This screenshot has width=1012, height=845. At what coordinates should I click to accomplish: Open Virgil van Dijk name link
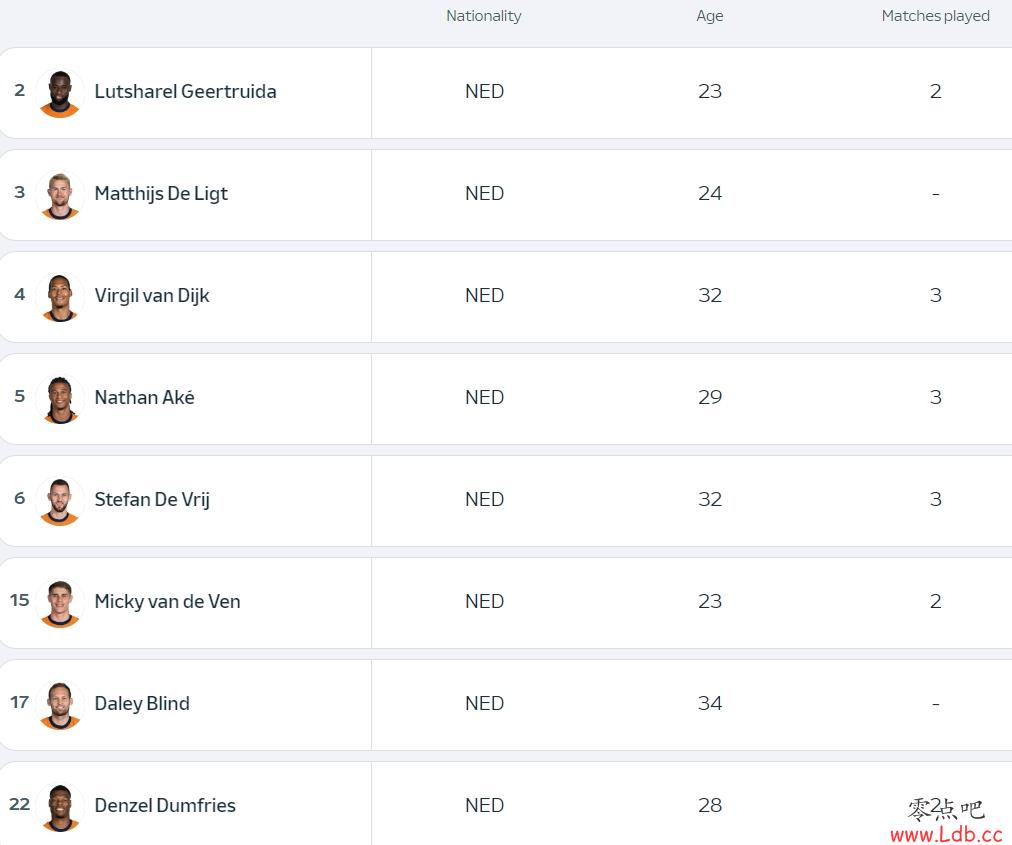tap(152, 296)
